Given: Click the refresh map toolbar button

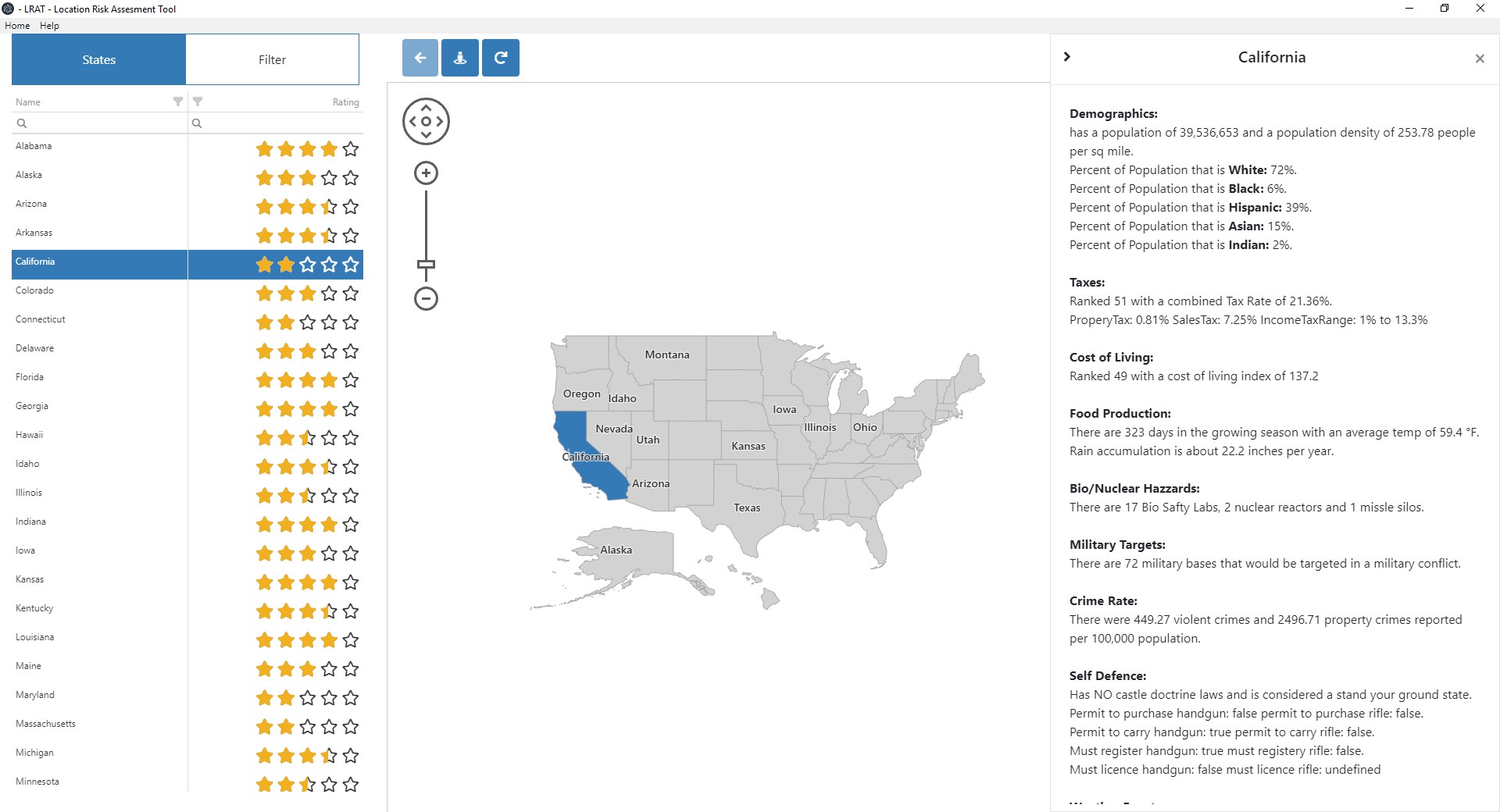Looking at the screenshot, I should coord(501,58).
